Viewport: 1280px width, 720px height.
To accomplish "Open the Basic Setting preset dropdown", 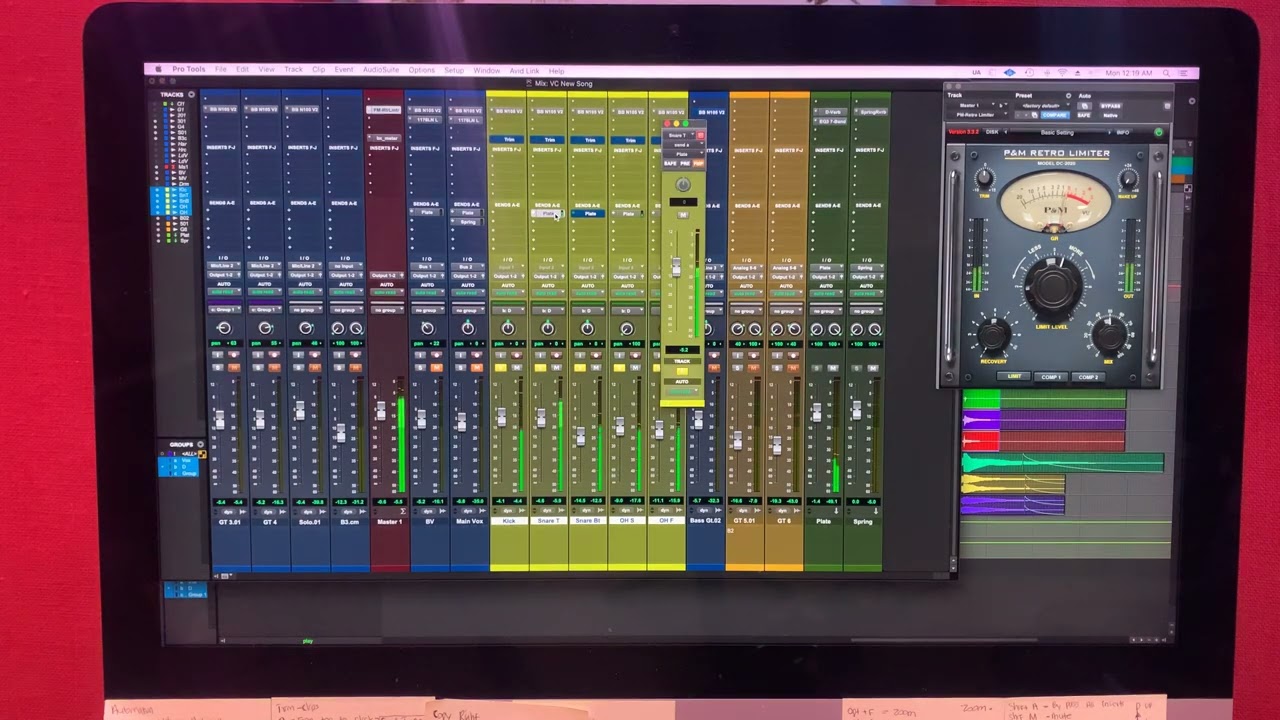I will click(x=1057, y=132).
